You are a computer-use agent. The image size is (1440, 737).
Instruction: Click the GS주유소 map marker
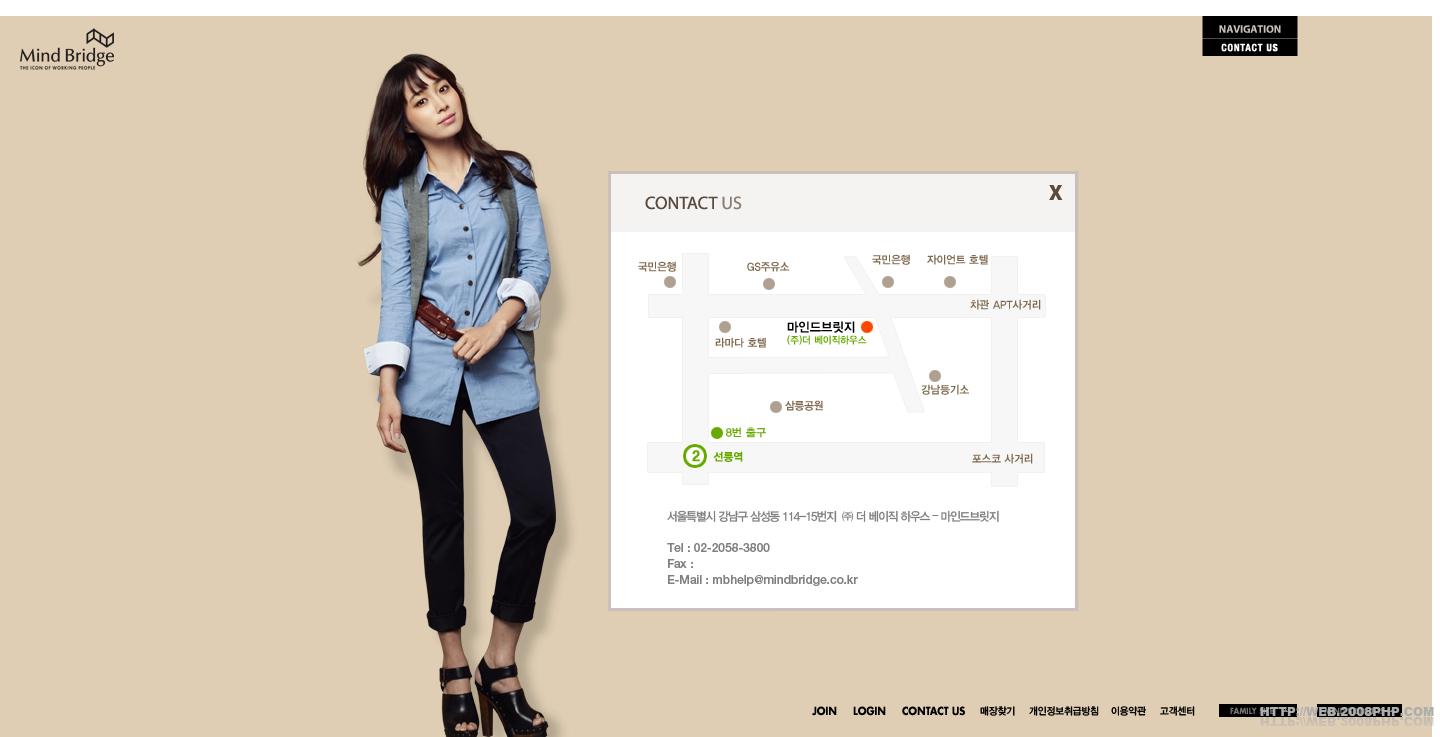coord(769,284)
